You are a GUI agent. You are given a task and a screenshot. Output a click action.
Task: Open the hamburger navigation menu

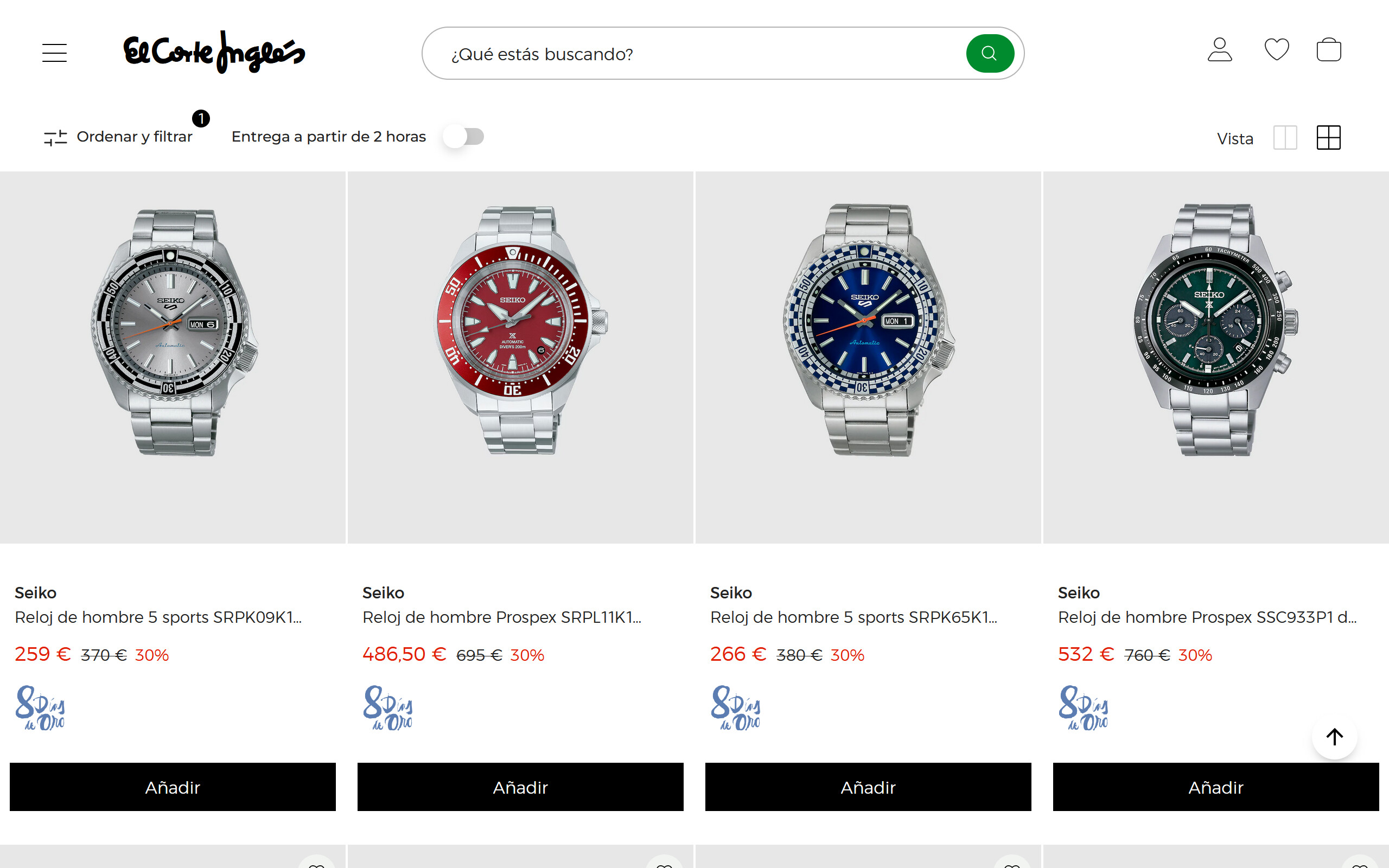coord(54,53)
